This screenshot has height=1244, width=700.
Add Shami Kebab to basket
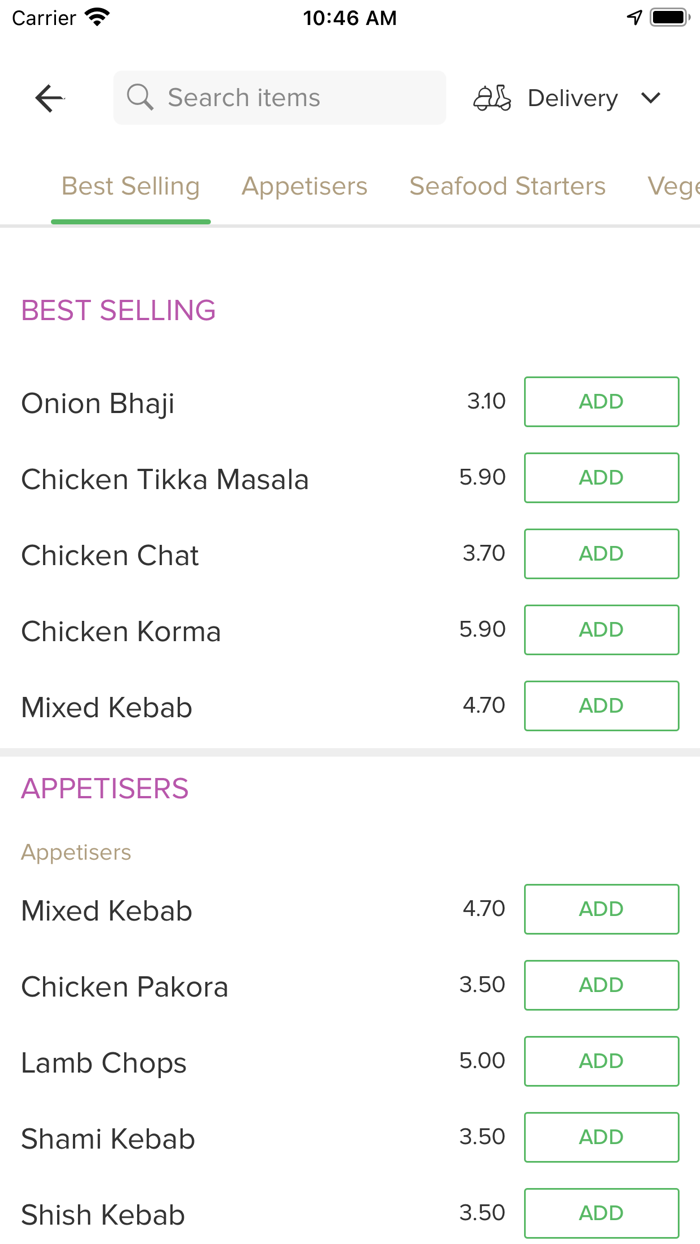pyautogui.click(x=601, y=1137)
